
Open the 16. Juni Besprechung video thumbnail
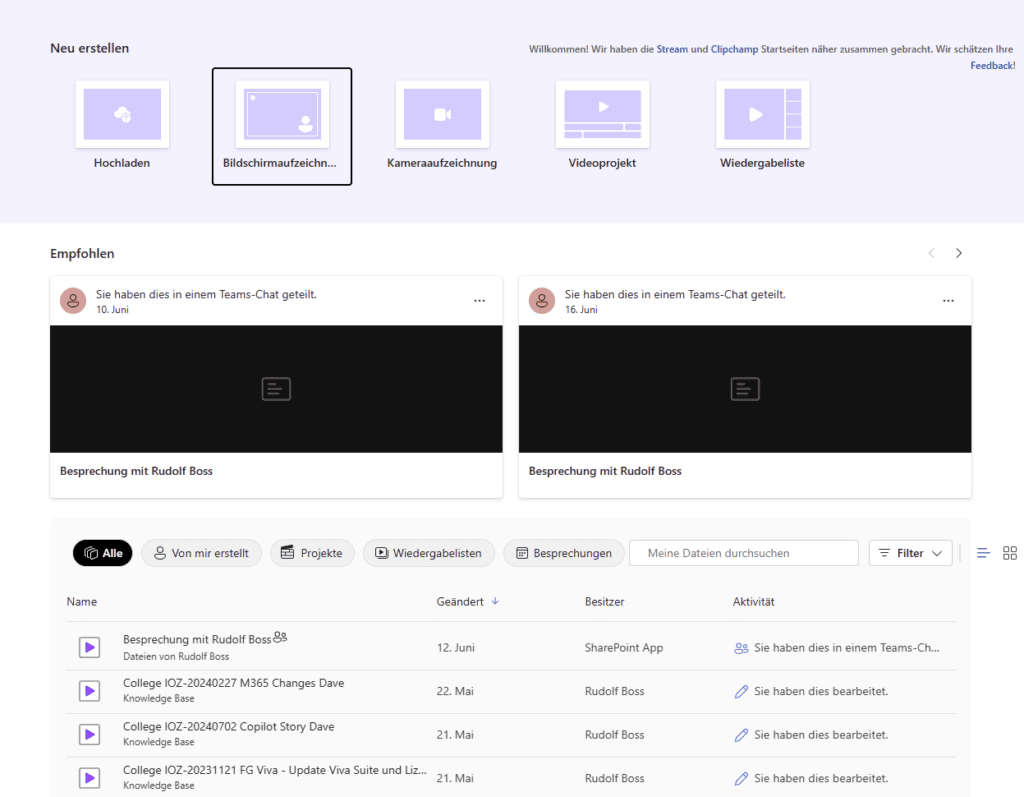pyautogui.click(x=745, y=389)
